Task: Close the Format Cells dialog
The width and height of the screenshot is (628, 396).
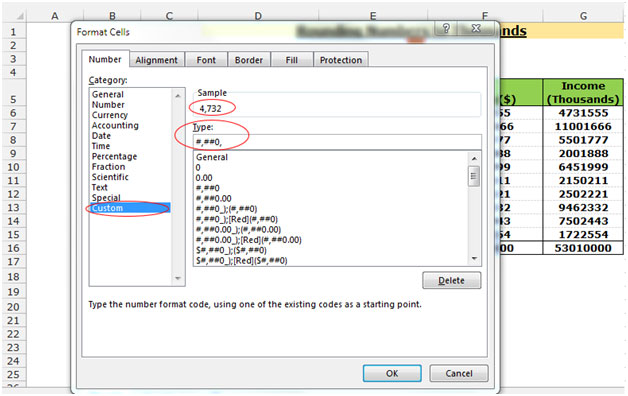Action: coord(475,28)
